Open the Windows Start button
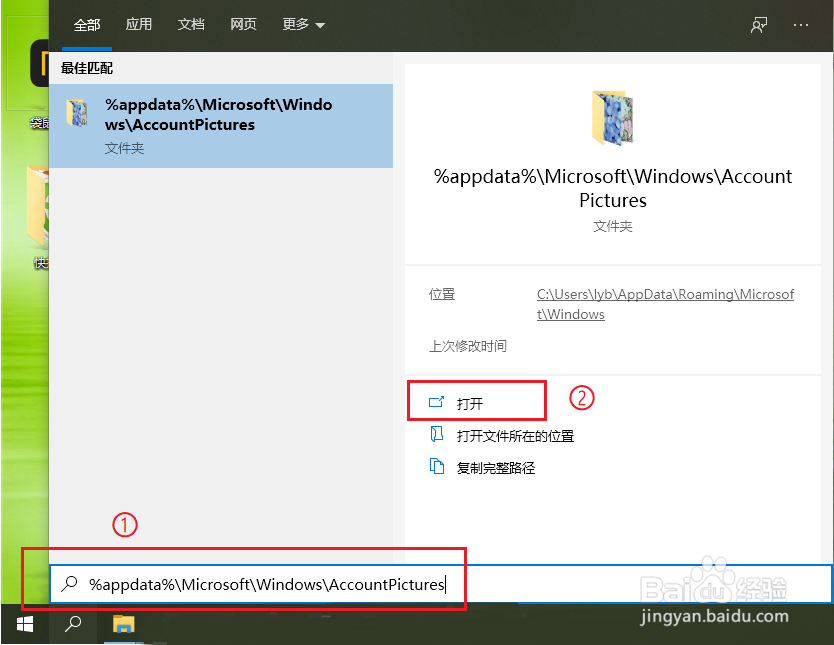 click(24, 624)
